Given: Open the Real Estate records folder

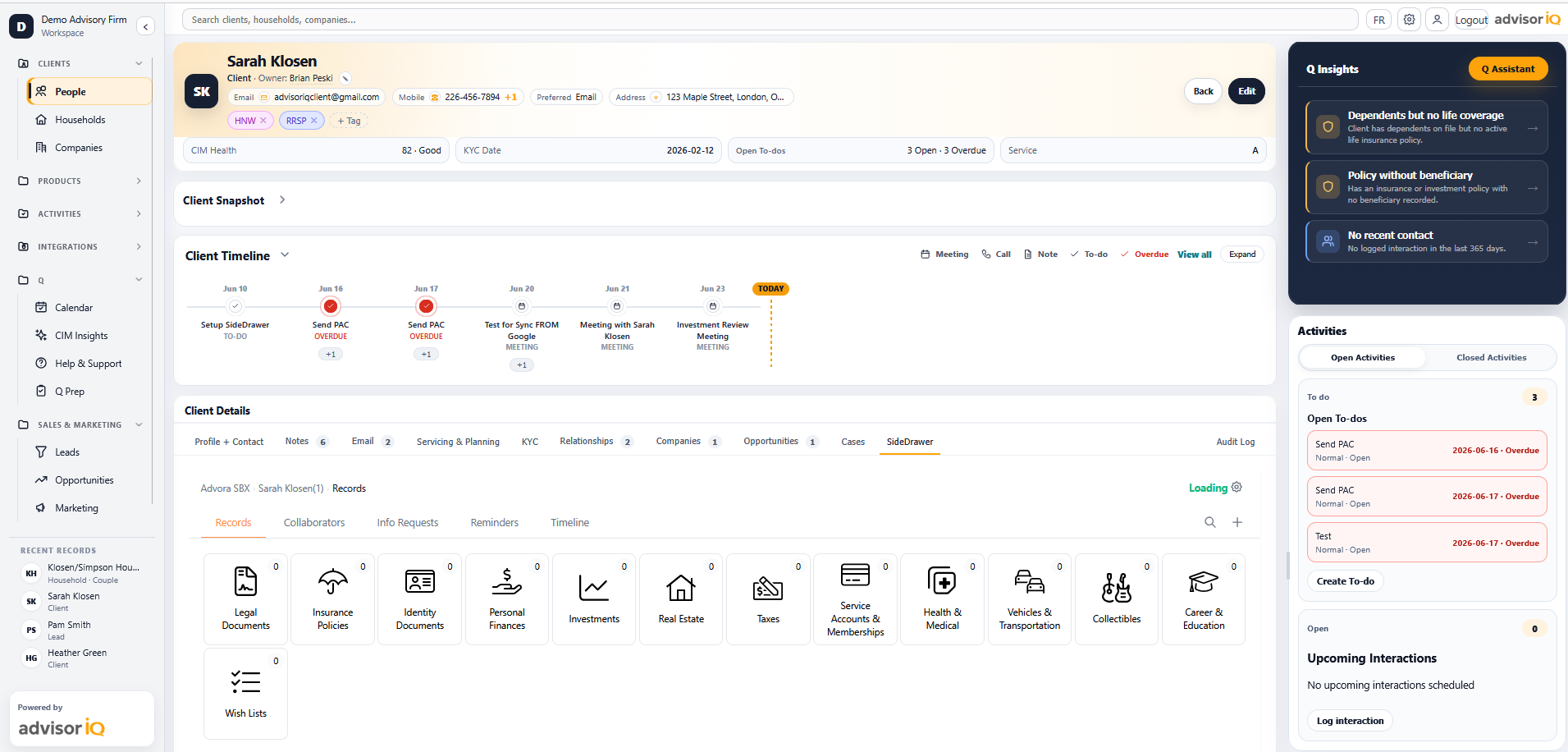Looking at the screenshot, I should [681, 598].
